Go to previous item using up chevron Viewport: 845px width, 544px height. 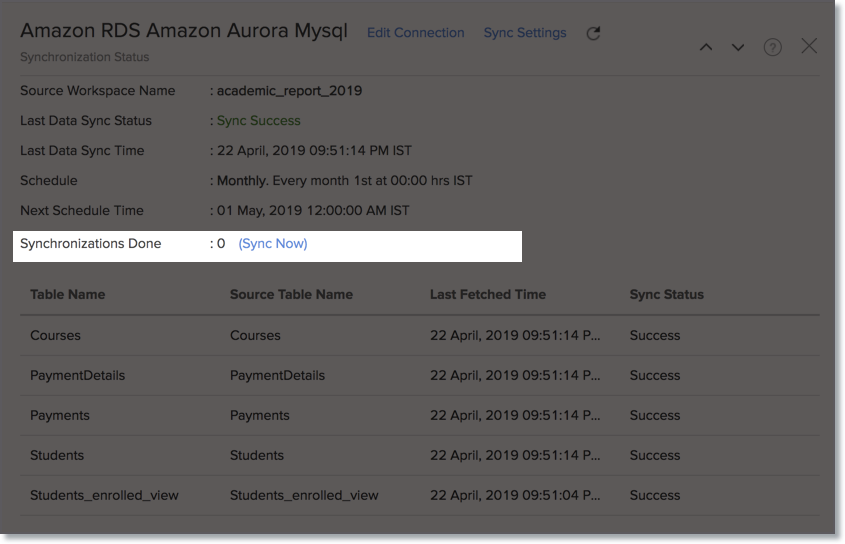click(706, 47)
